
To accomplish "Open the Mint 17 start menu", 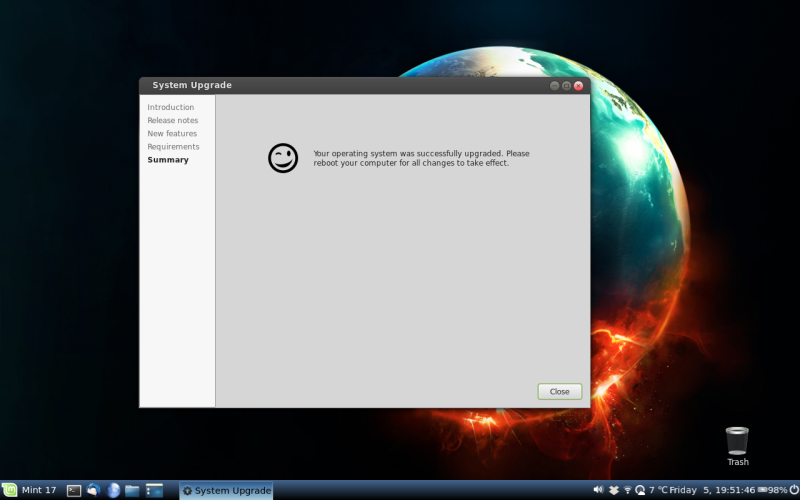I will pyautogui.click(x=30, y=490).
